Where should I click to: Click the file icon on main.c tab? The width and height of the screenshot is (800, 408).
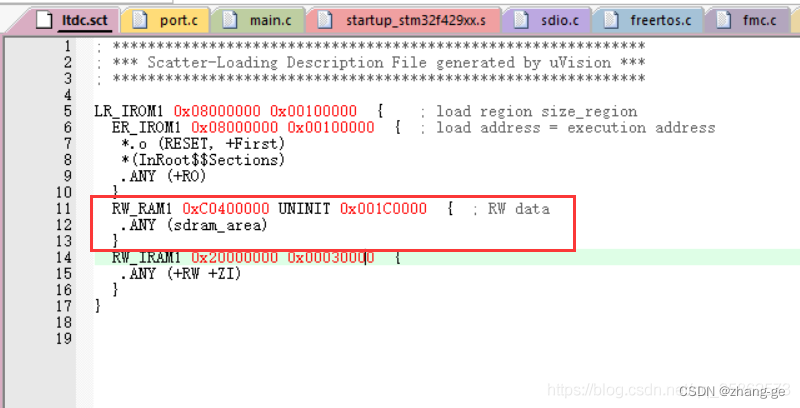pyautogui.click(x=230, y=20)
